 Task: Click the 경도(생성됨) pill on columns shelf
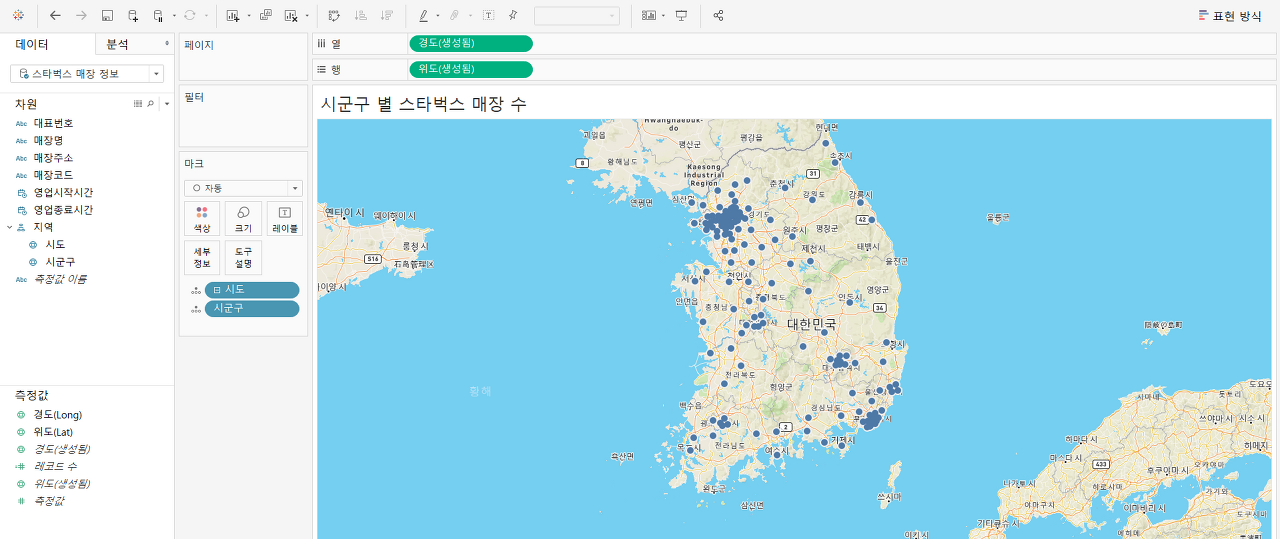pyautogui.click(x=471, y=43)
